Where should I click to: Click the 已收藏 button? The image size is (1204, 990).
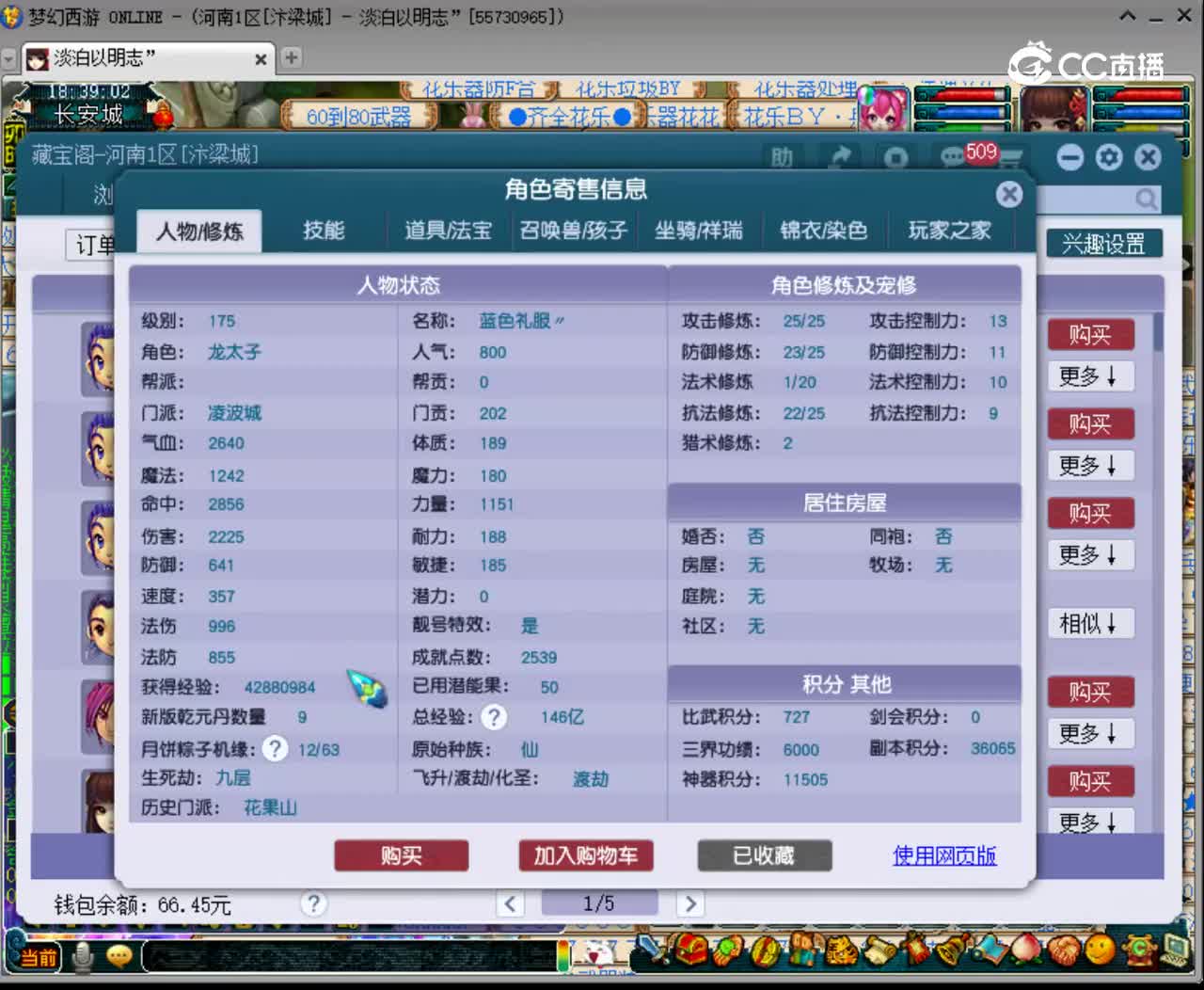pyautogui.click(x=764, y=855)
